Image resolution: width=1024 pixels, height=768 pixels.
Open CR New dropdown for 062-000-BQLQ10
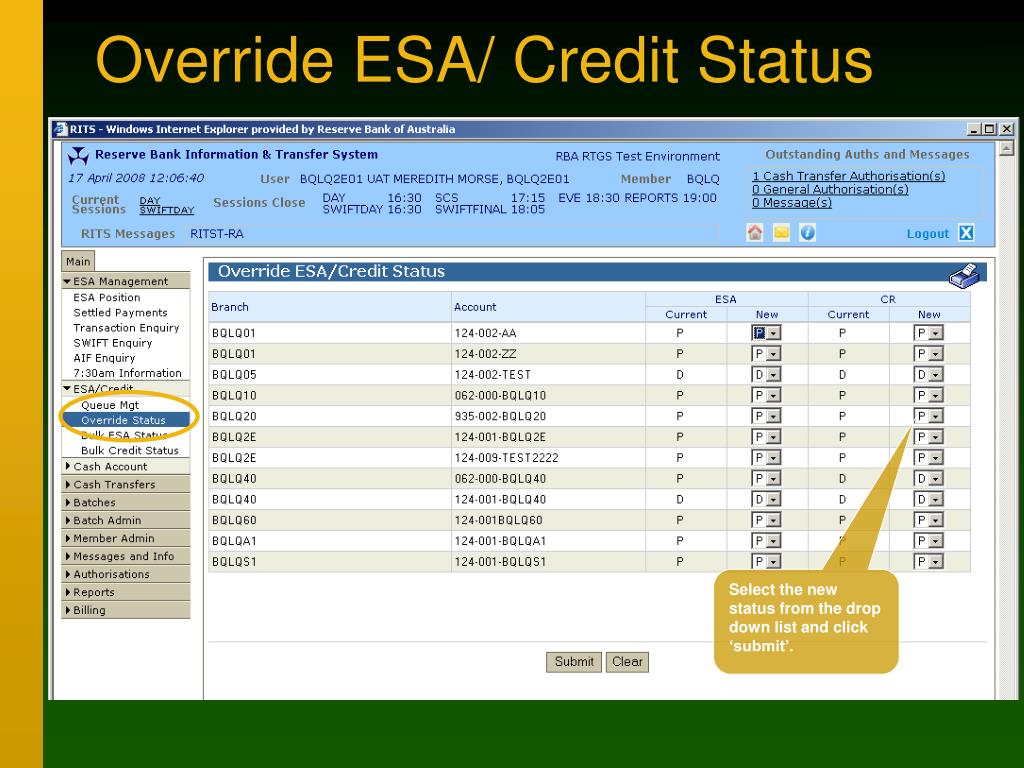pyautogui.click(x=928, y=395)
